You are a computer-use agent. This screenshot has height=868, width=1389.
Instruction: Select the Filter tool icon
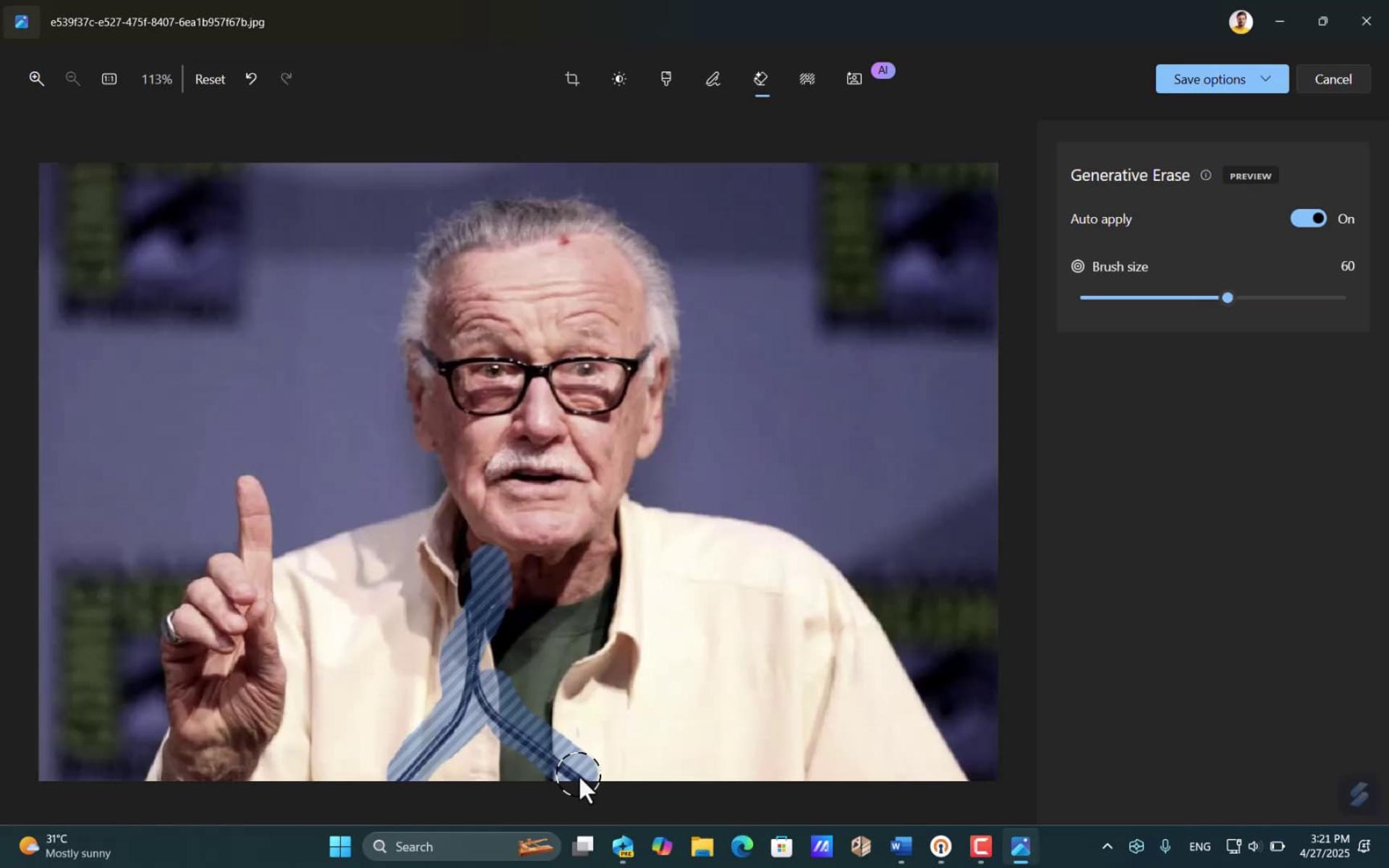pyautogui.click(x=666, y=79)
